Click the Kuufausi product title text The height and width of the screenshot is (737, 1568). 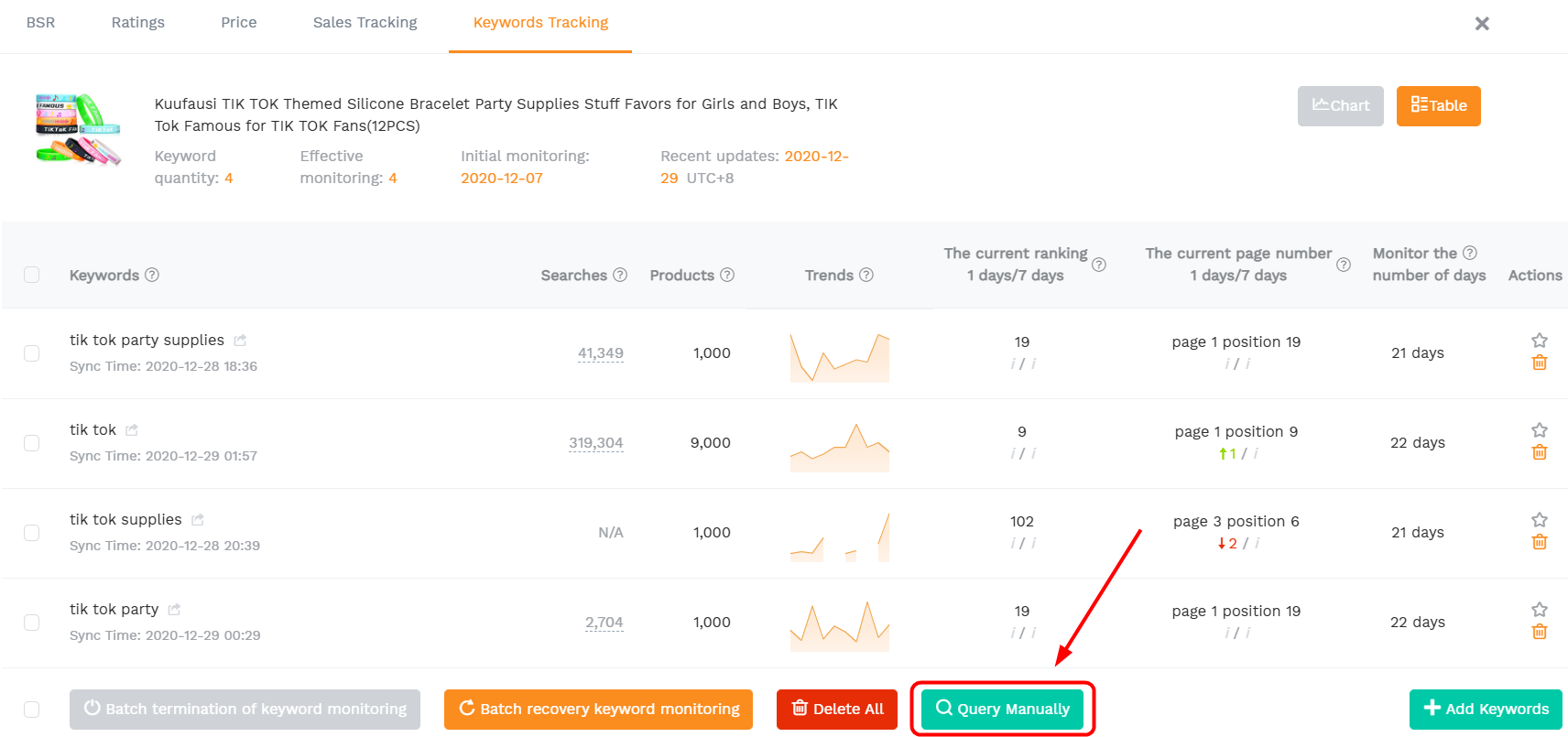[496, 115]
